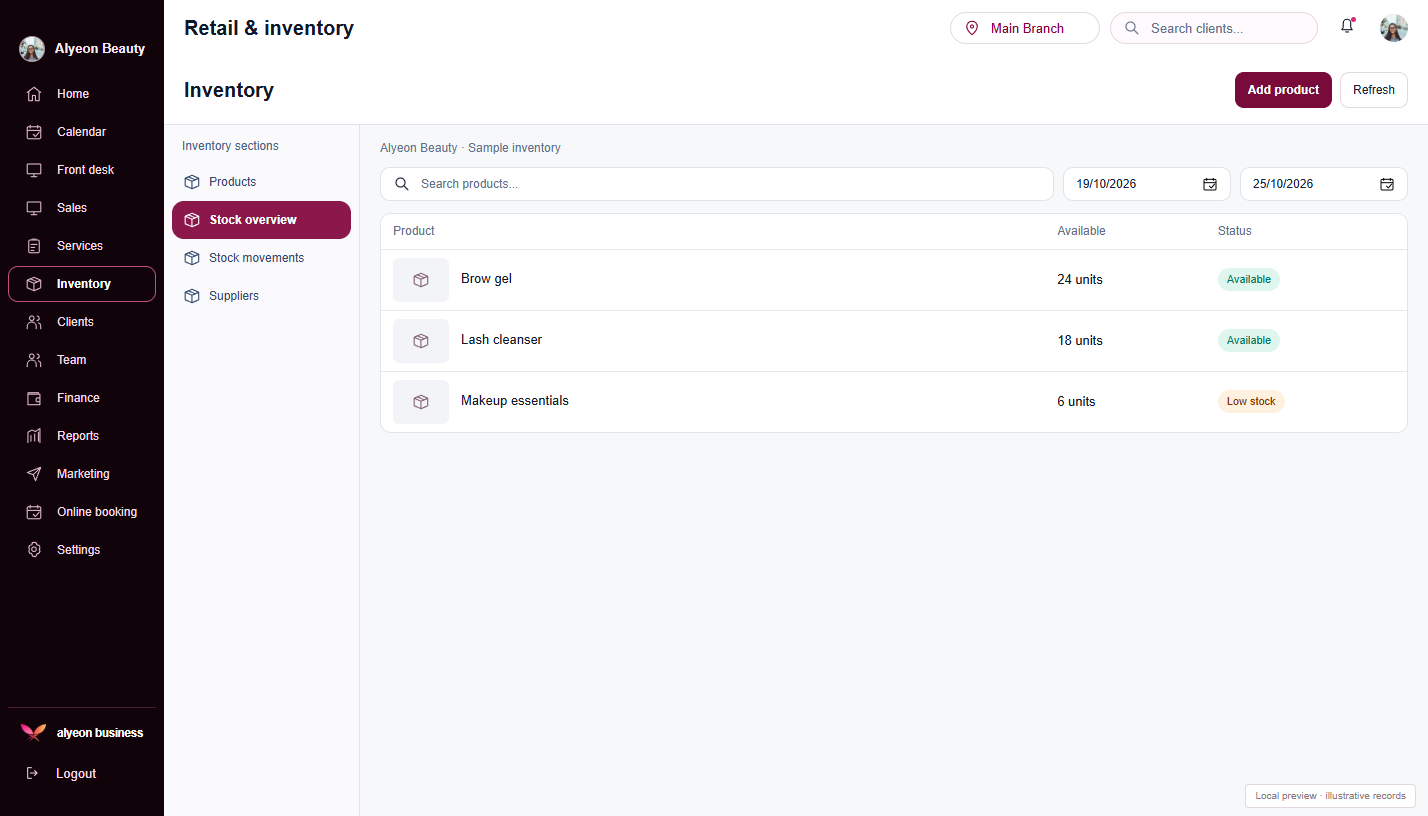Open user avatar in top bar
The height and width of the screenshot is (816, 1428).
point(1394,28)
